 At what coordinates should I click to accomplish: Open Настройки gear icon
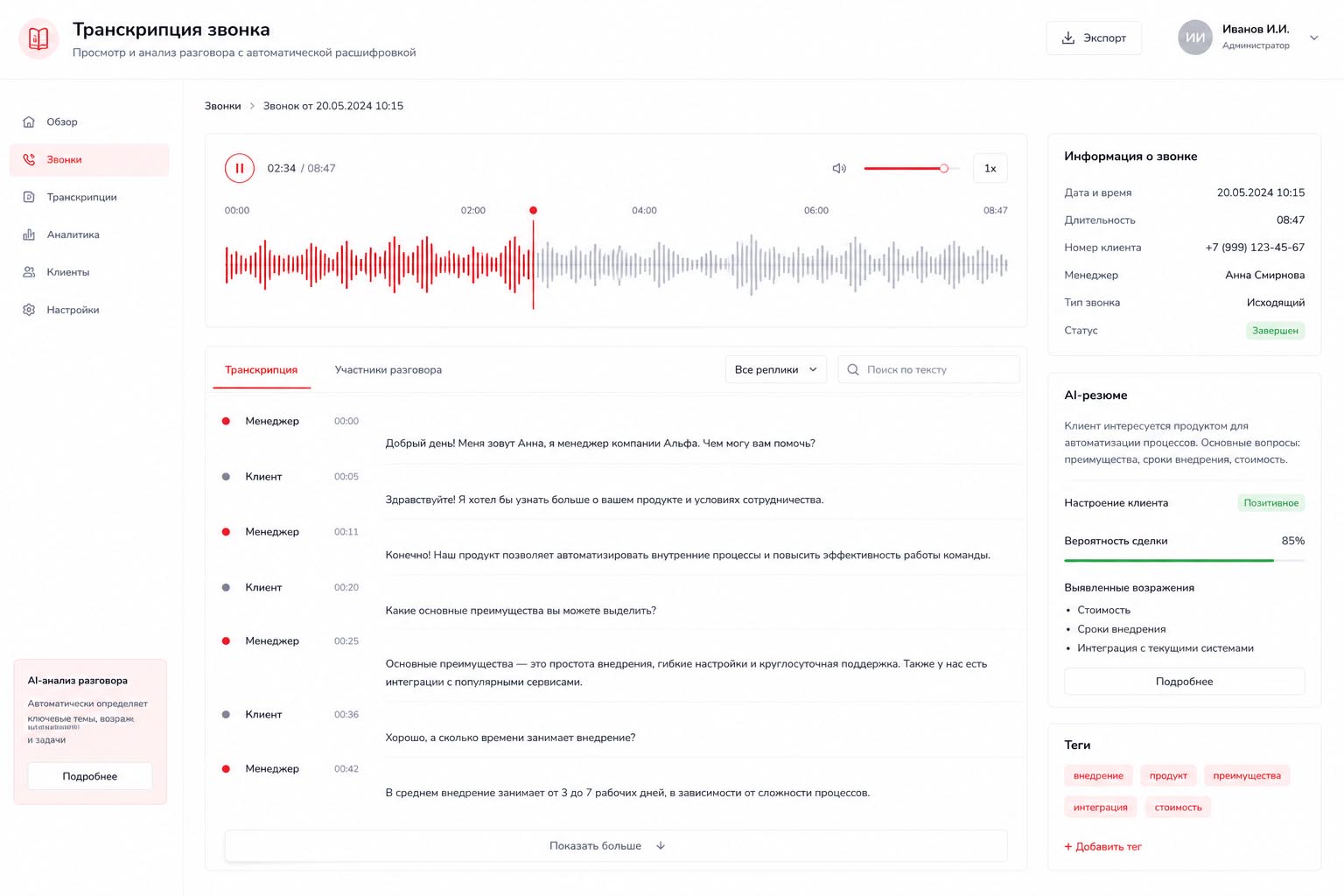(29, 310)
